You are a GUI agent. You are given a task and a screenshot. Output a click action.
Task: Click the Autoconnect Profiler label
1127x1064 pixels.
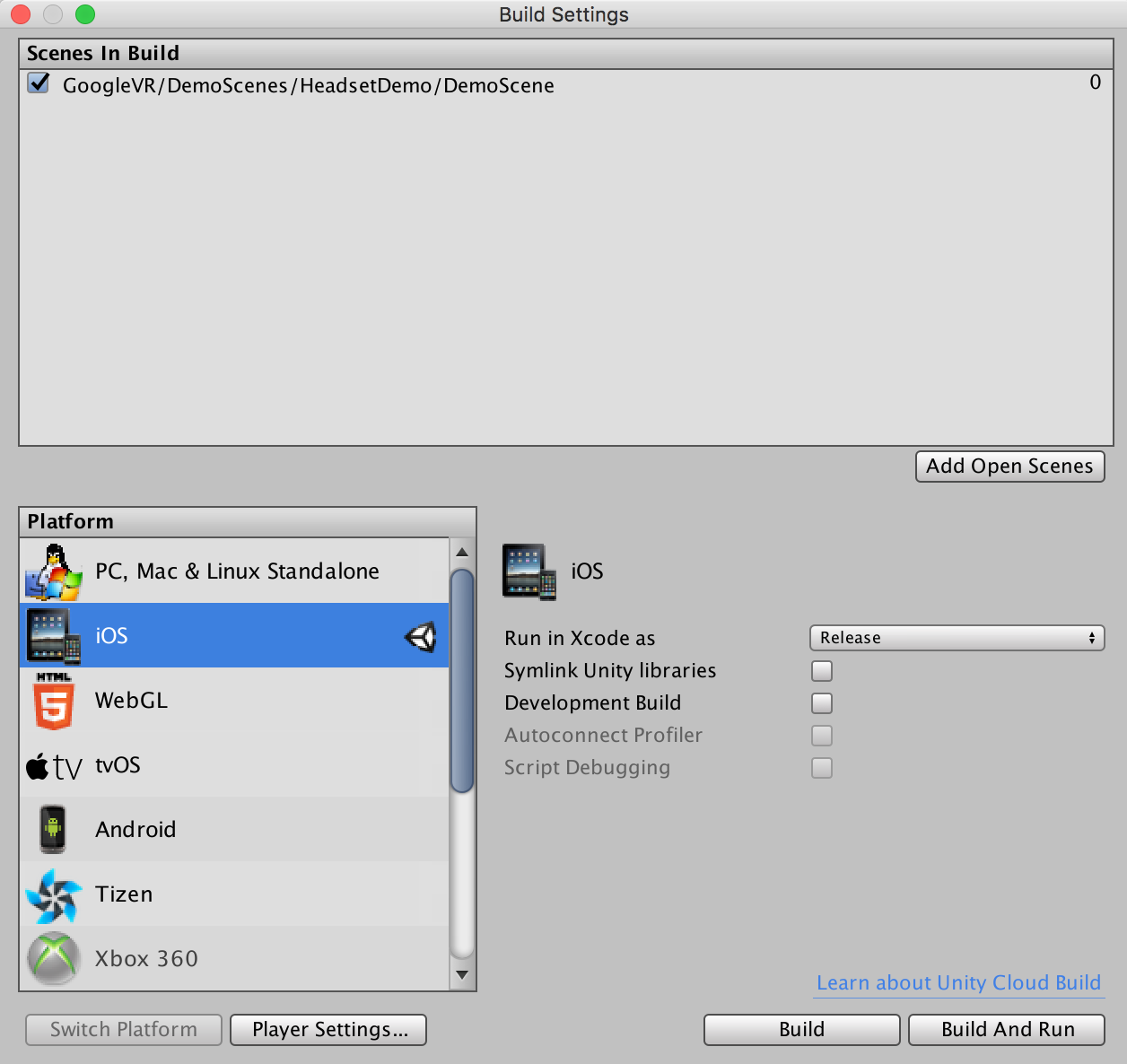pyautogui.click(x=603, y=736)
